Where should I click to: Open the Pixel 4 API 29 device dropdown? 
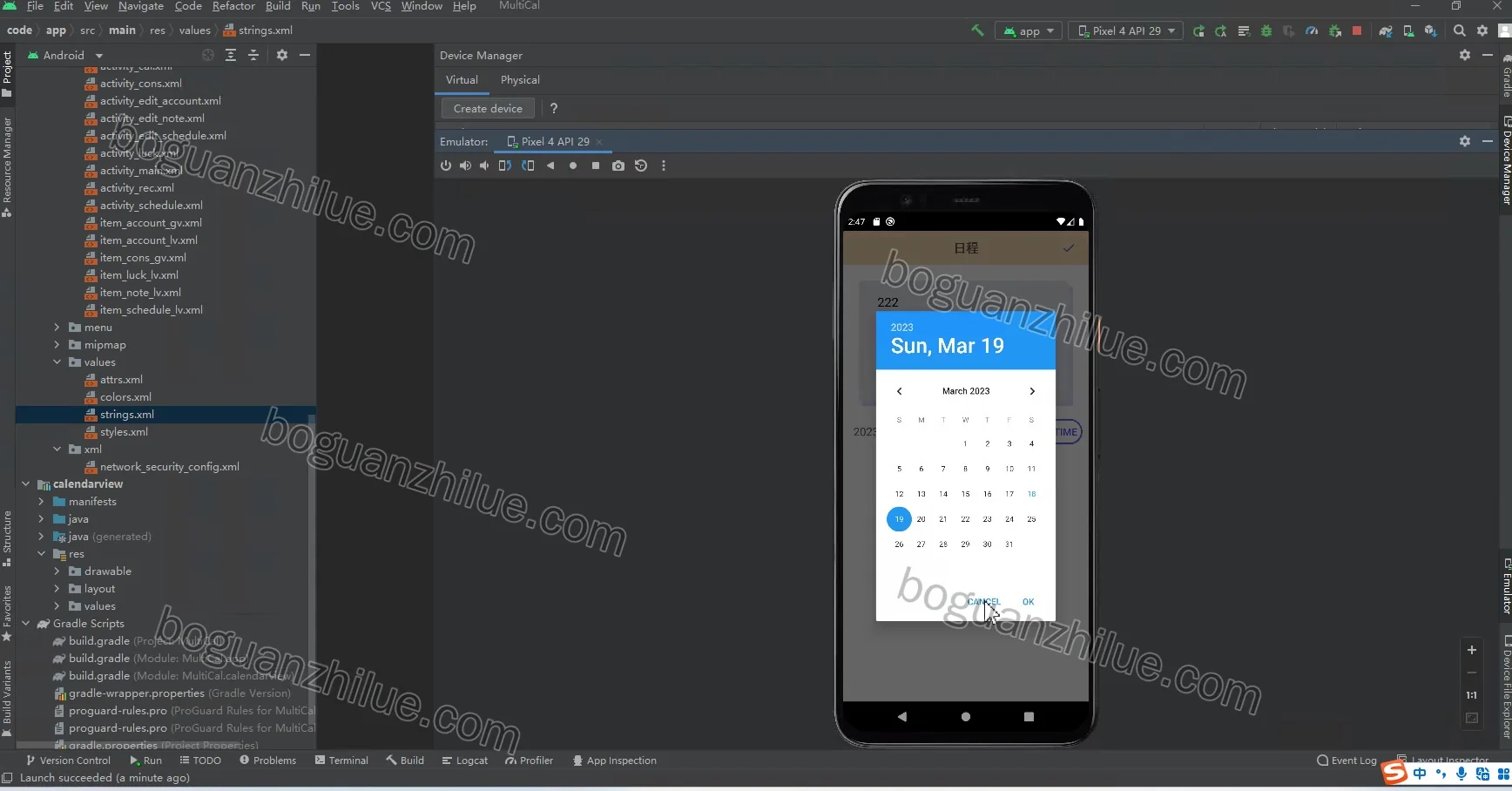pos(1126,30)
